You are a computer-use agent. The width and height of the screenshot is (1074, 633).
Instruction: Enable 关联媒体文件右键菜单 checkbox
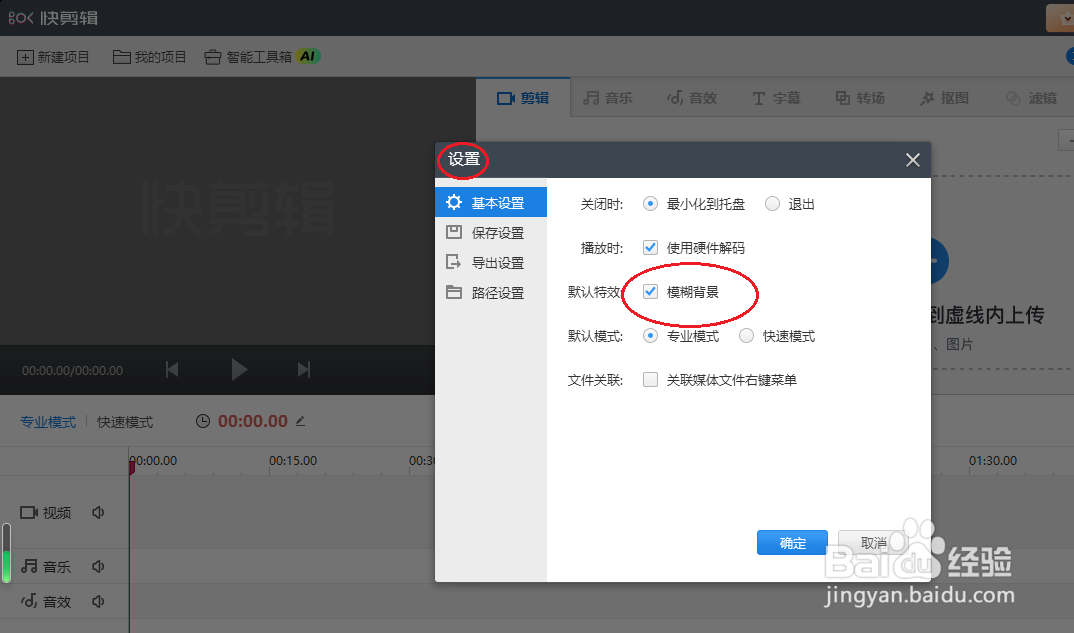pyautogui.click(x=650, y=380)
